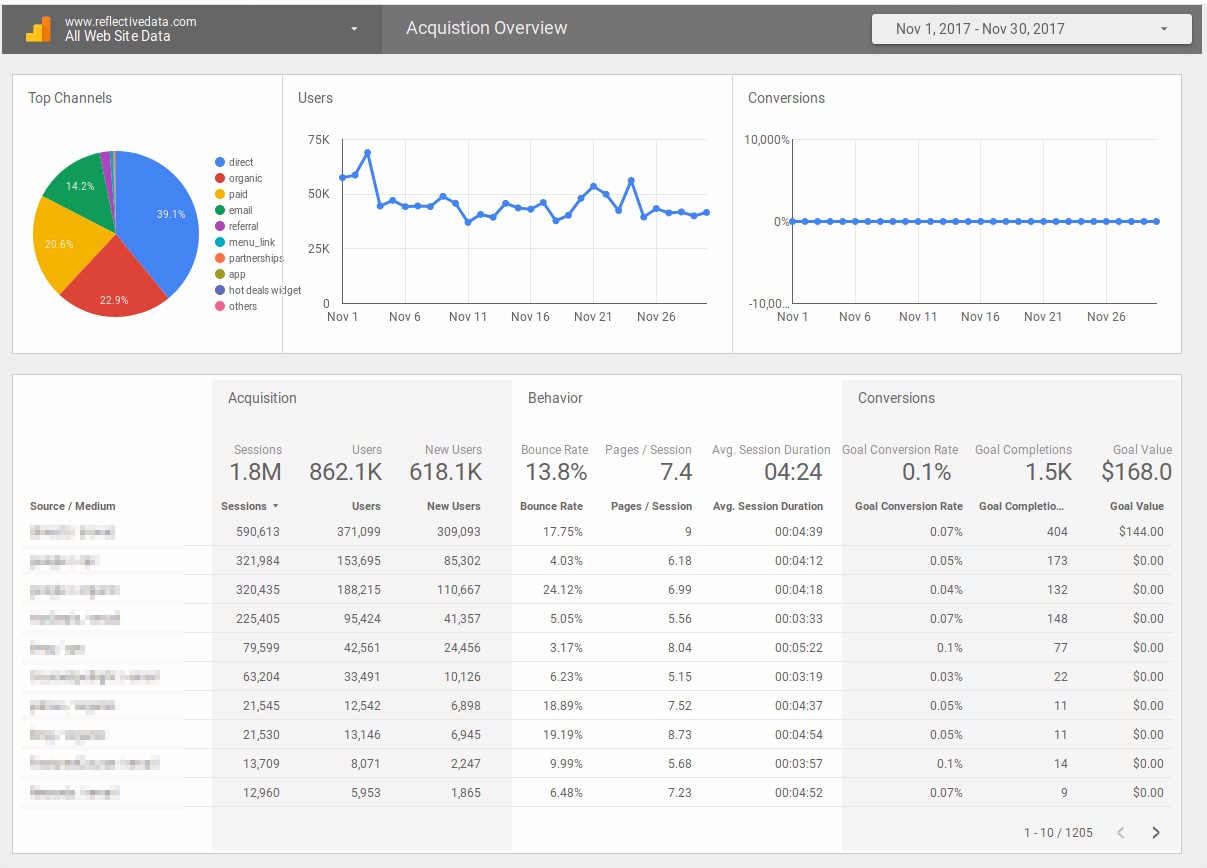Click the Users 862.1K scorecard
This screenshot has width=1207, height=868.
coord(346,463)
